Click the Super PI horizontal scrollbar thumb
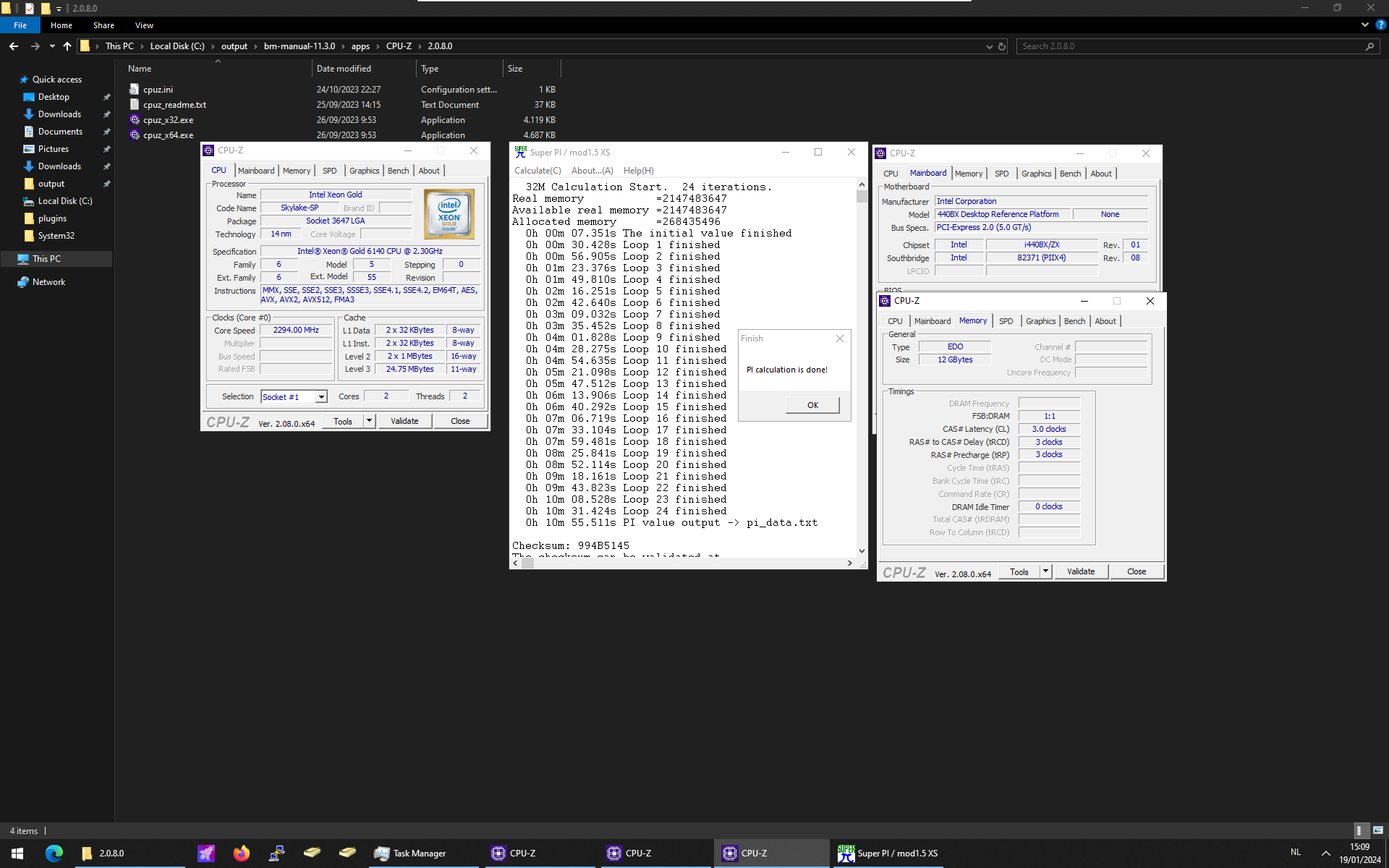Viewport: 1389px width, 868px height. pos(527,563)
